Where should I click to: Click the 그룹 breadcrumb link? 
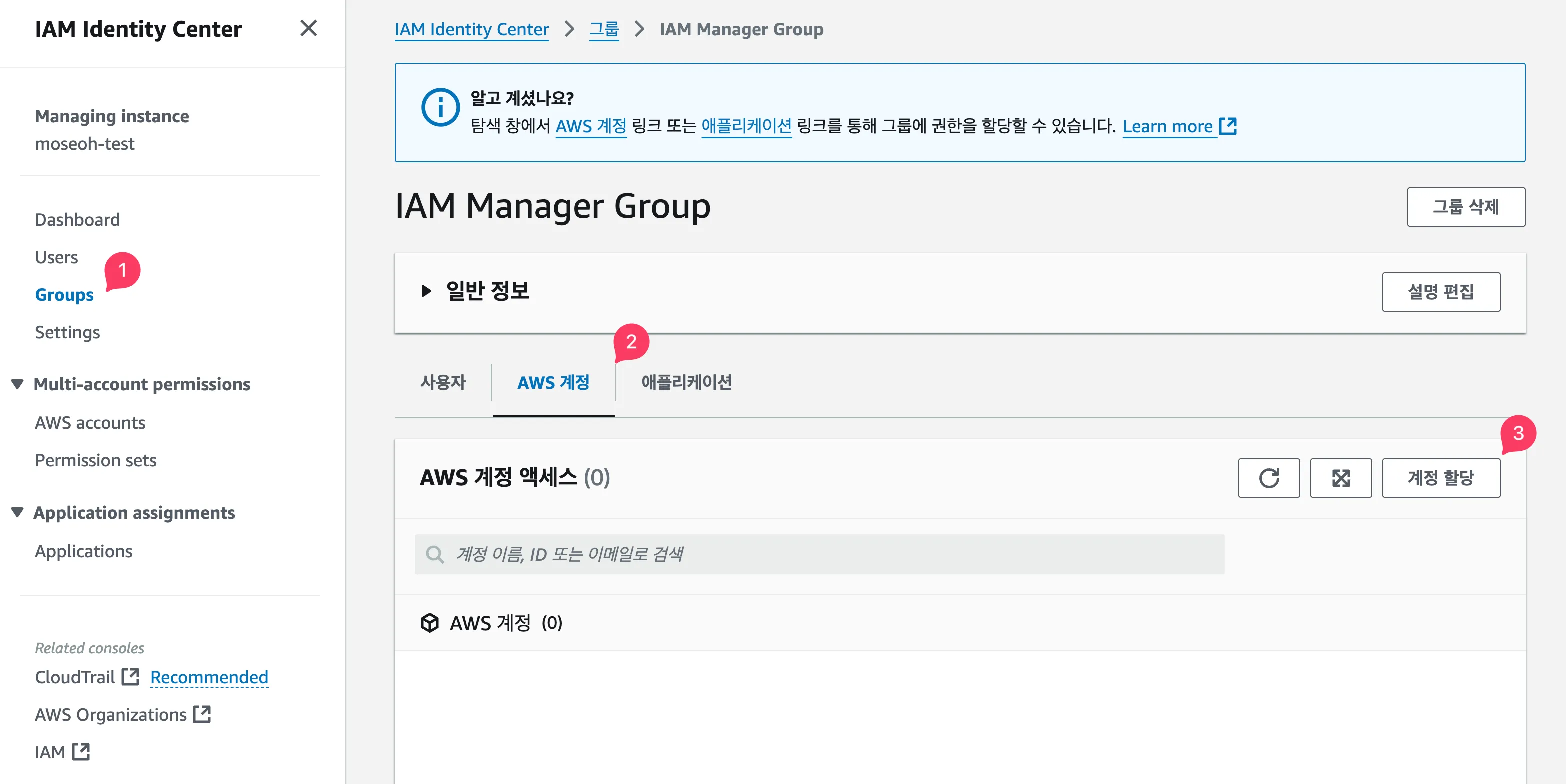(x=603, y=29)
